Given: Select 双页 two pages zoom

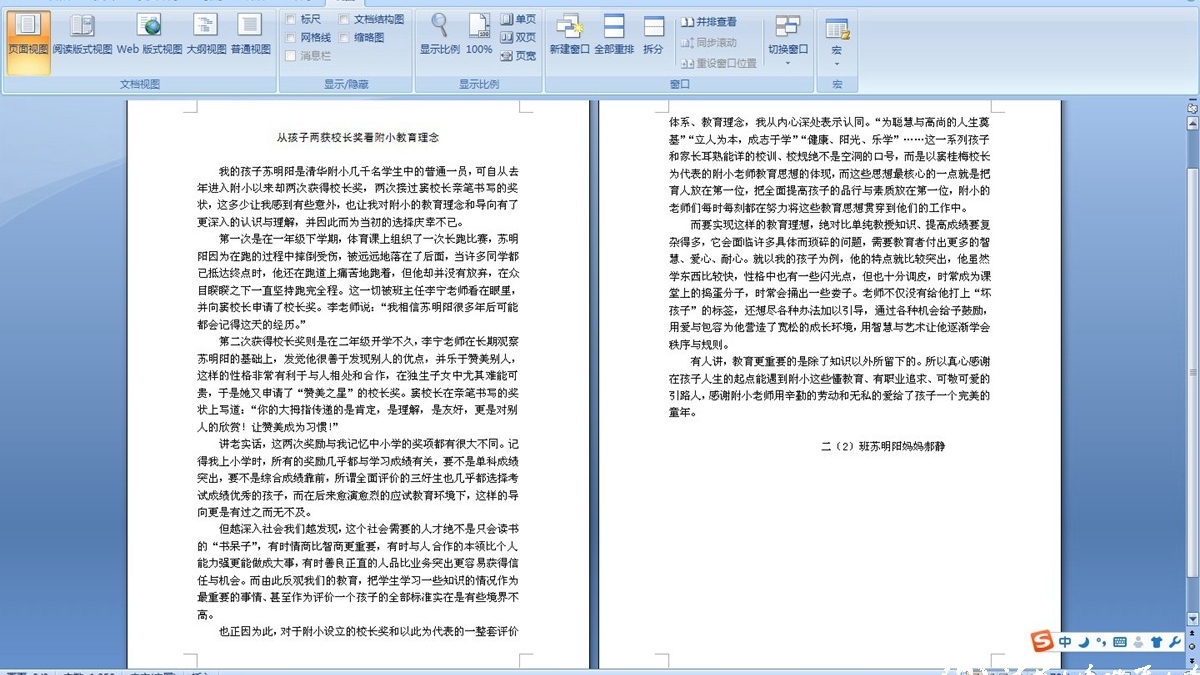Looking at the screenshot, I should 518,37.
